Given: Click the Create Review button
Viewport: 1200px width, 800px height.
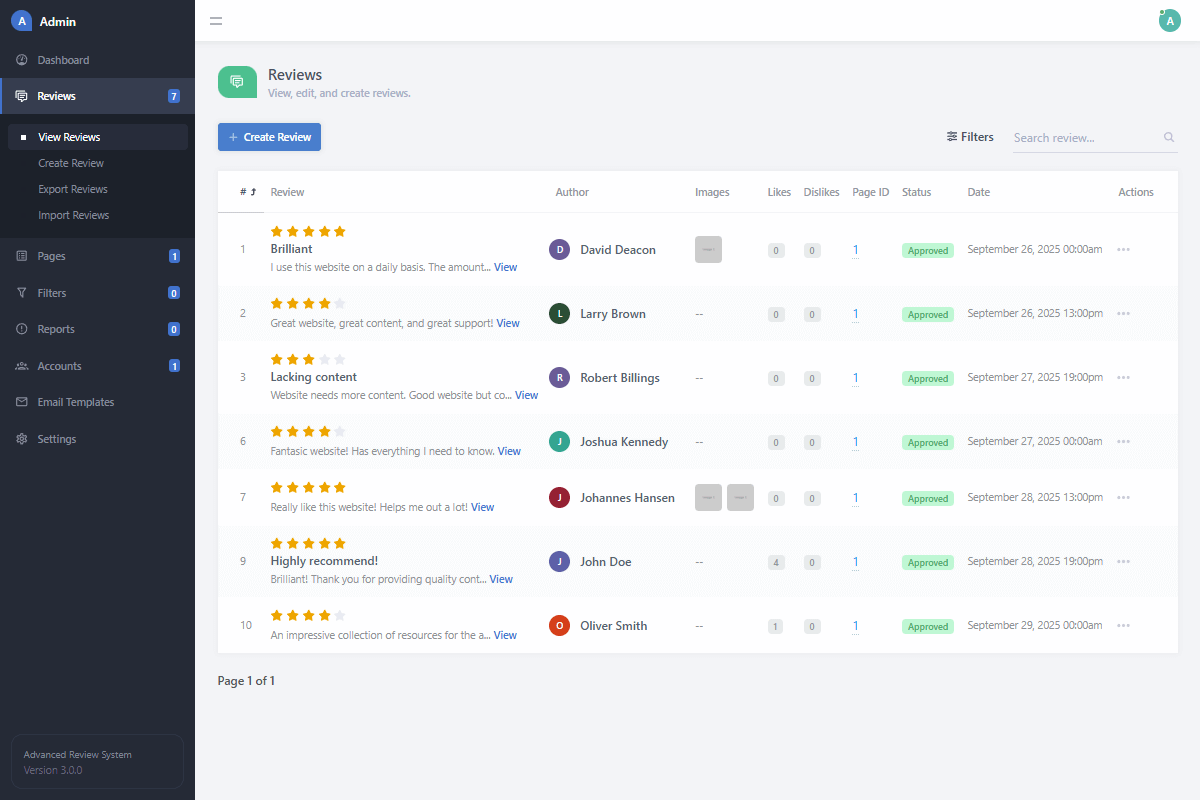Looking at the screenshot, I should point(269,137).
